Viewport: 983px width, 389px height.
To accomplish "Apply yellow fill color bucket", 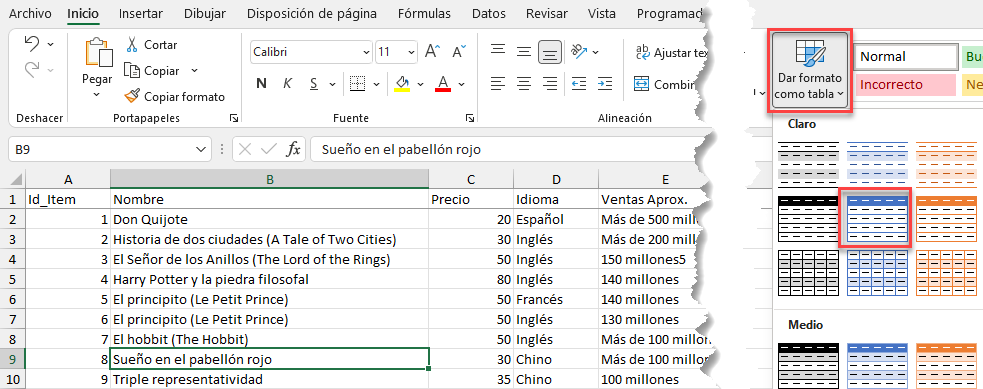I will tap(402, 84).
